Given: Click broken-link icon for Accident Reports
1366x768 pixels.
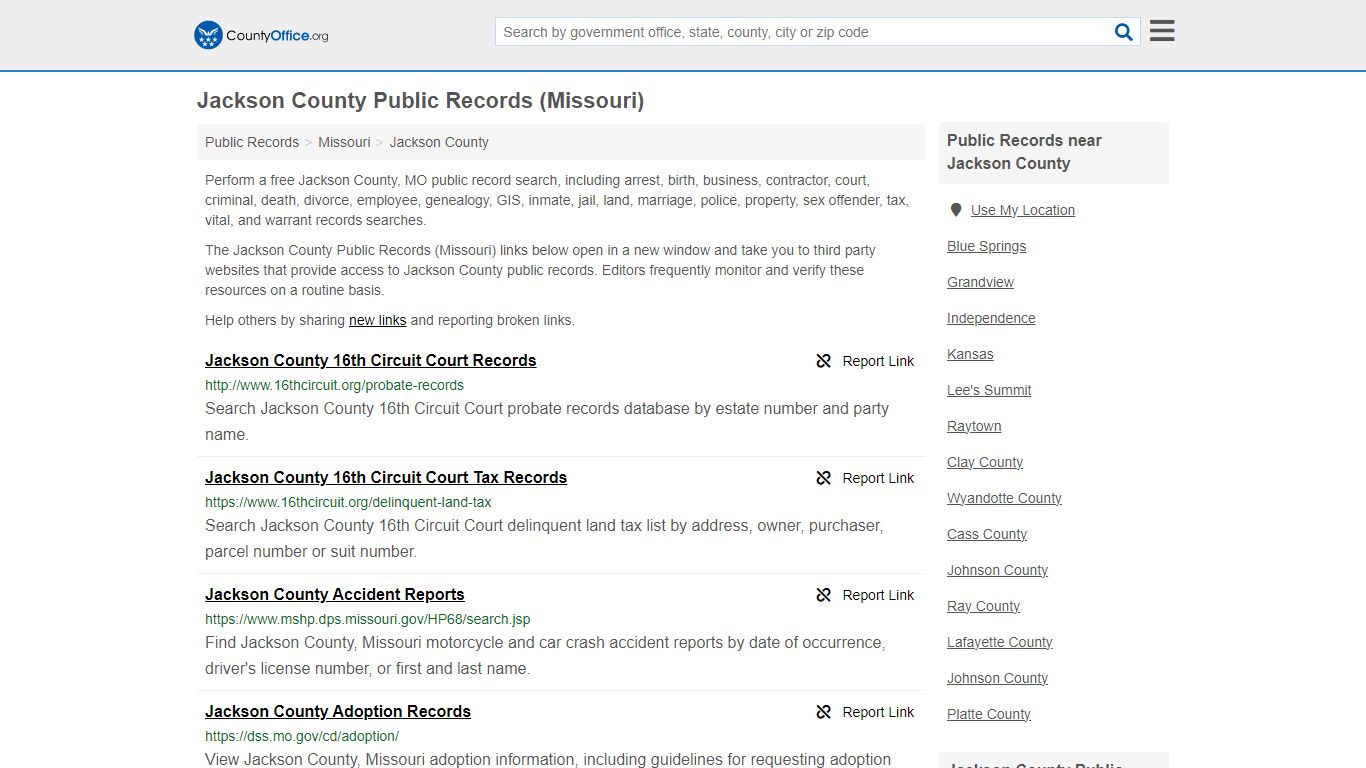Looking at the screenshot, I should click(x=823, y=595).
